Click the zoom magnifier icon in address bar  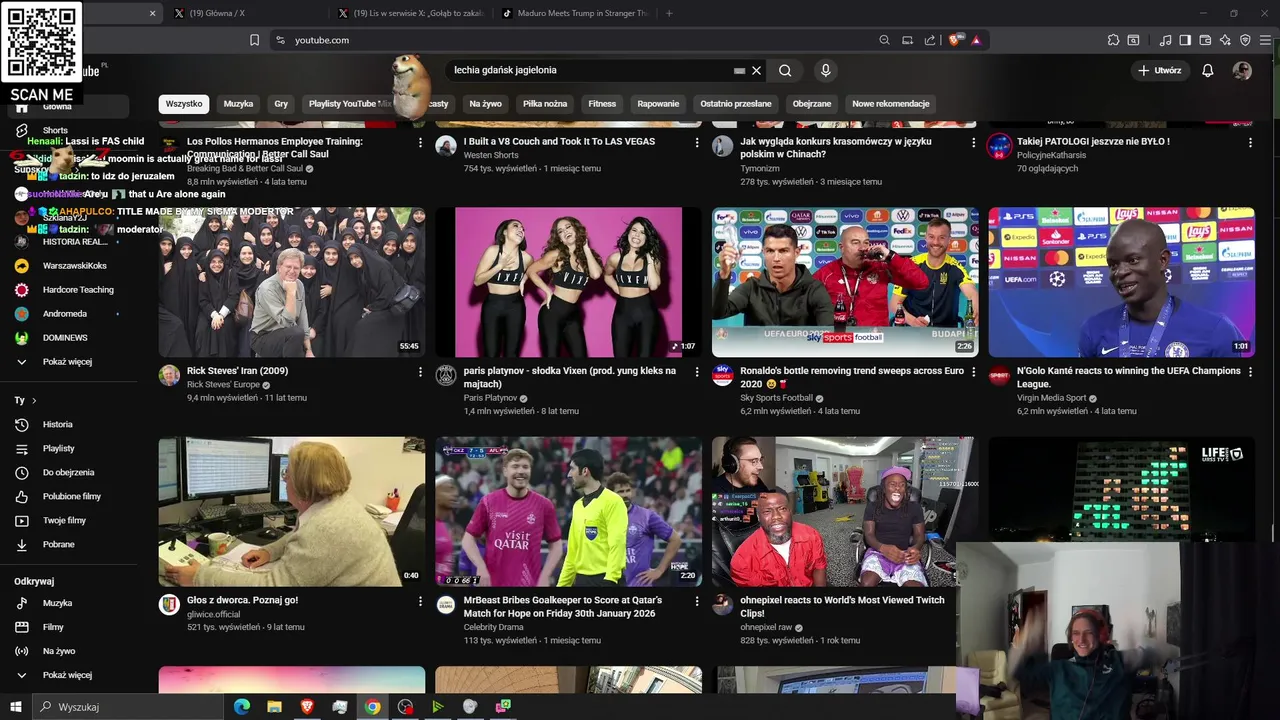(x=884, y=40)
